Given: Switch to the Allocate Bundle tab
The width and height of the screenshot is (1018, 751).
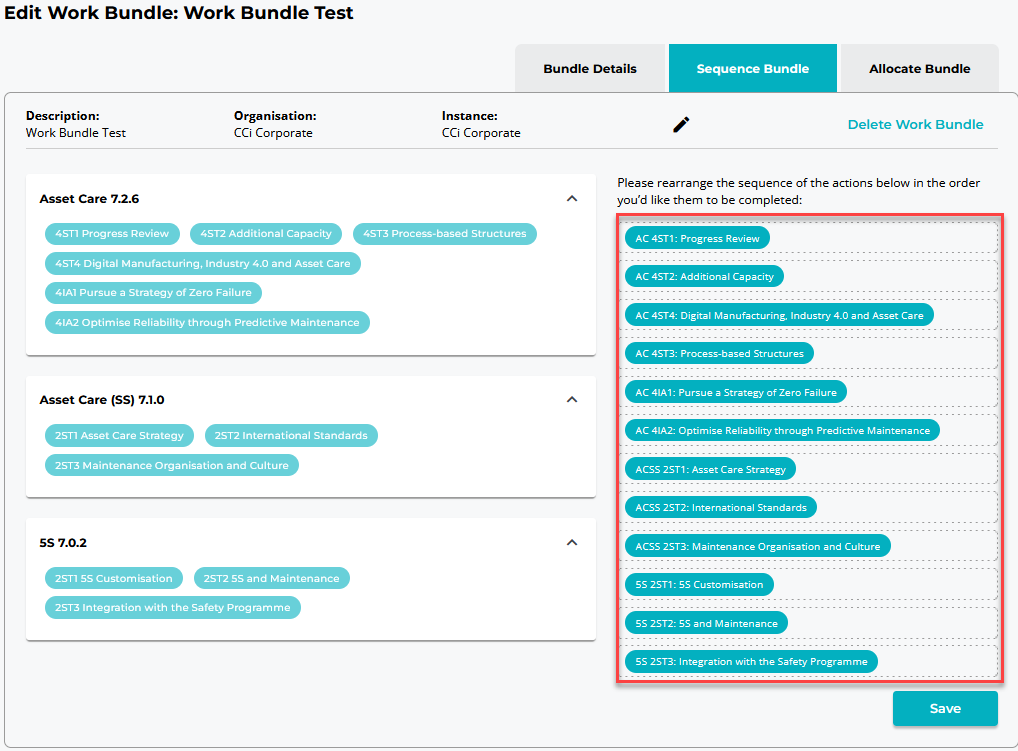Looking at the screenshot, I should (x=919, y=69).
